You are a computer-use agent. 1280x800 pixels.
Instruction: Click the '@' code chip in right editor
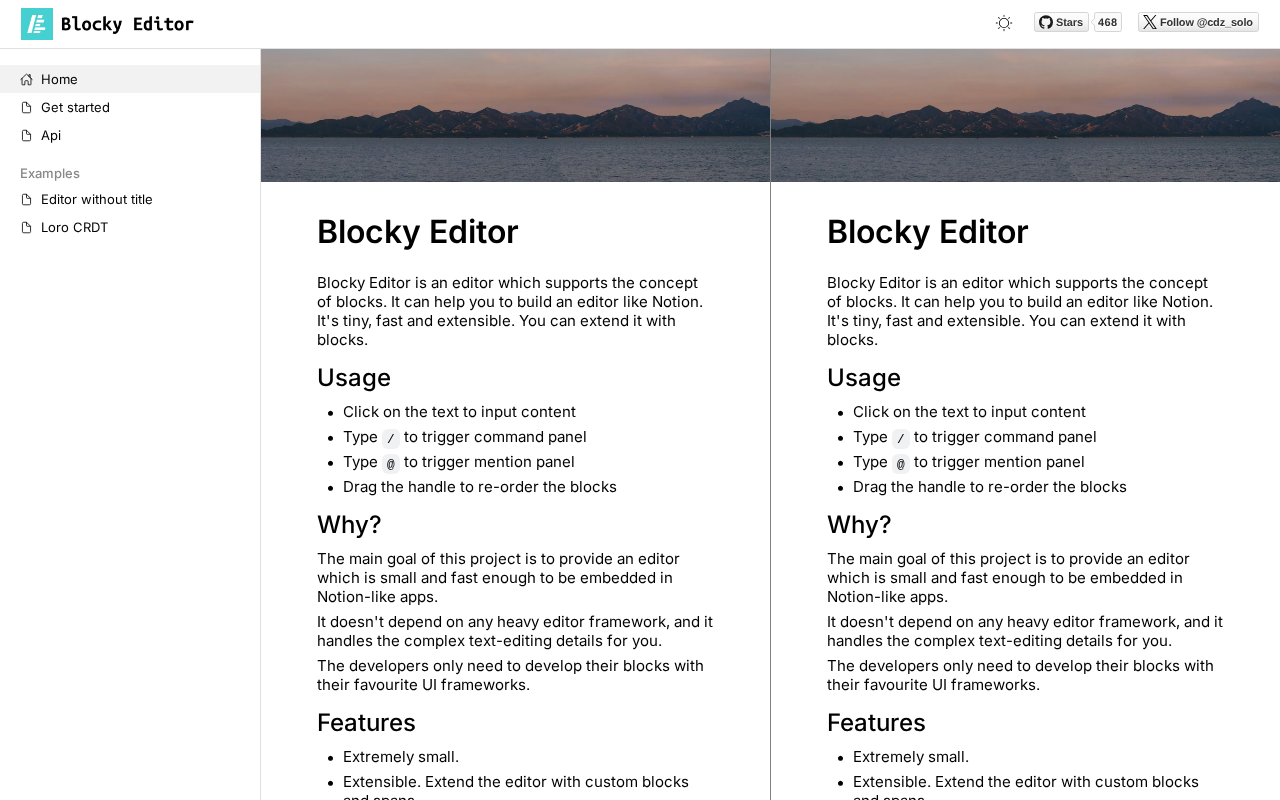[901, 463]
